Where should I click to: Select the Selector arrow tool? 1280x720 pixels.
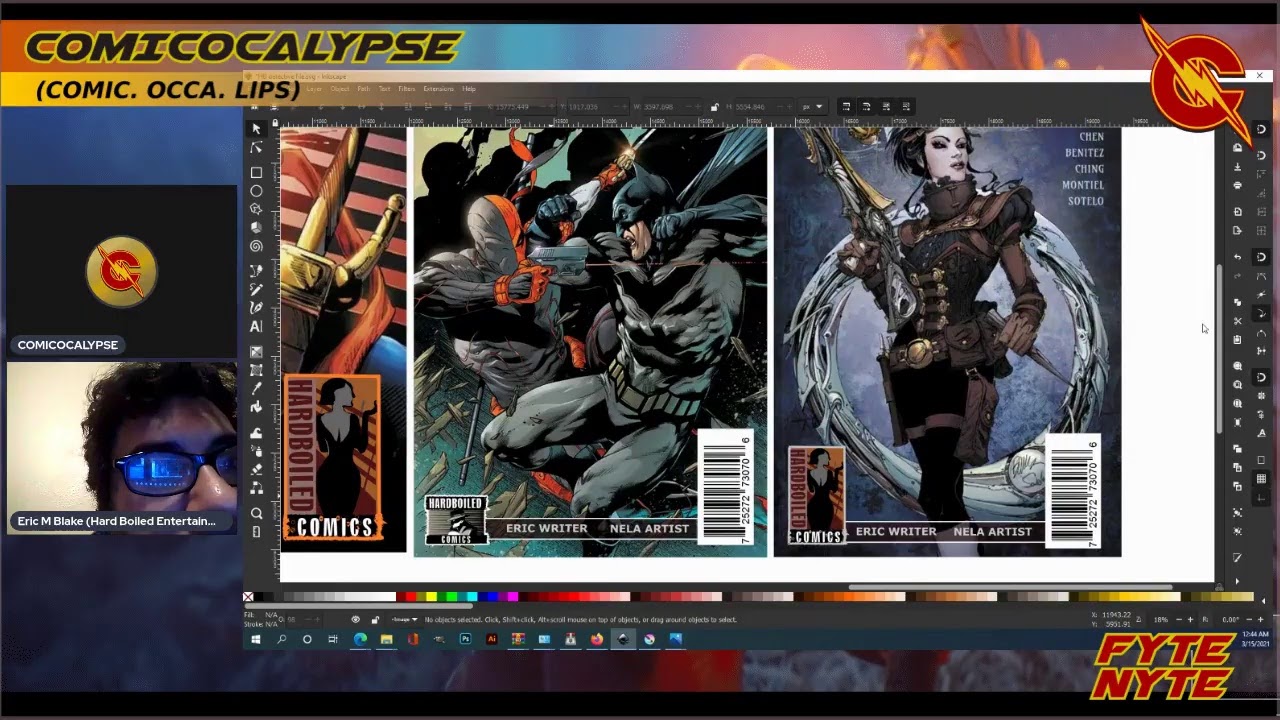coord(256,129)
